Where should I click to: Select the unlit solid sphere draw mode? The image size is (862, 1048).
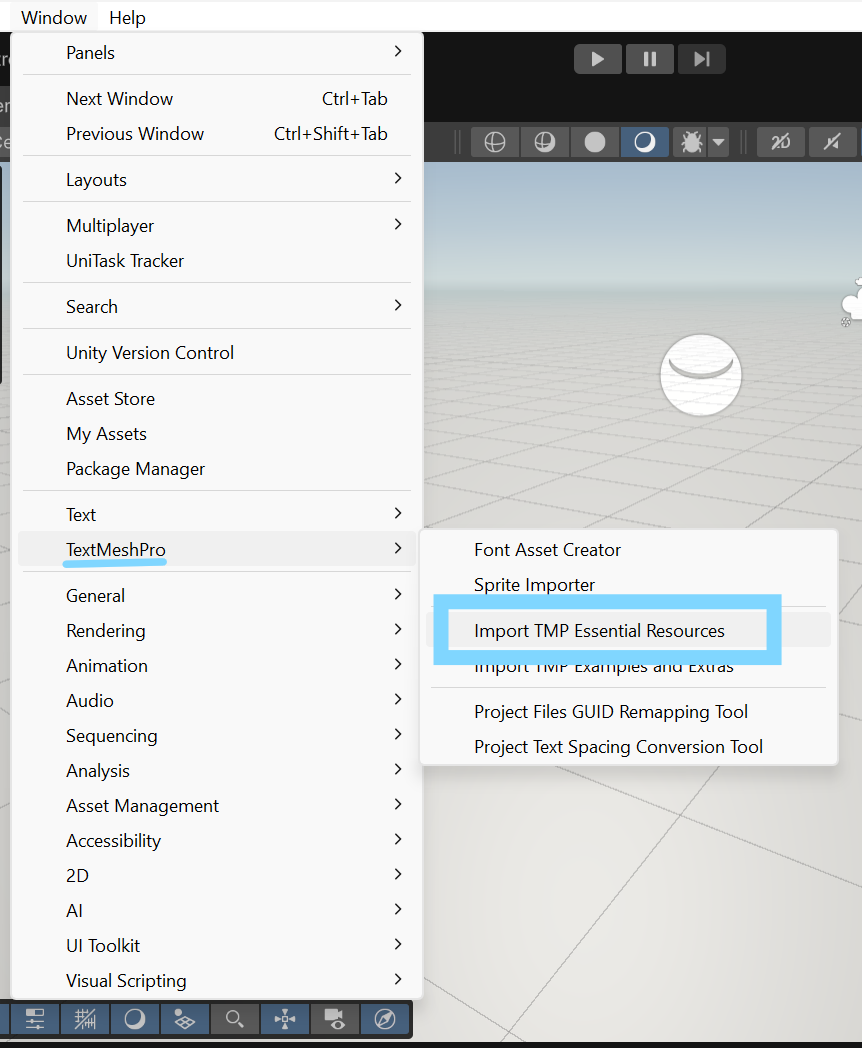coord(595,142)
